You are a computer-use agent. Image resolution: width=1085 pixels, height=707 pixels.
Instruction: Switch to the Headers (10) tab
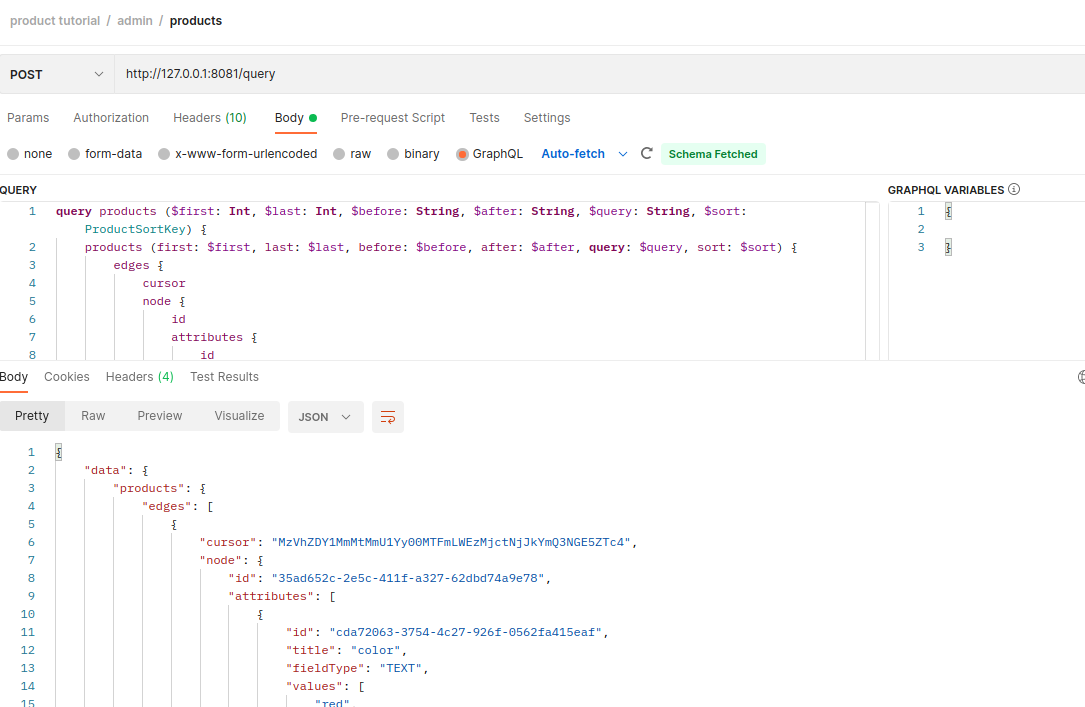click(209, 118)
